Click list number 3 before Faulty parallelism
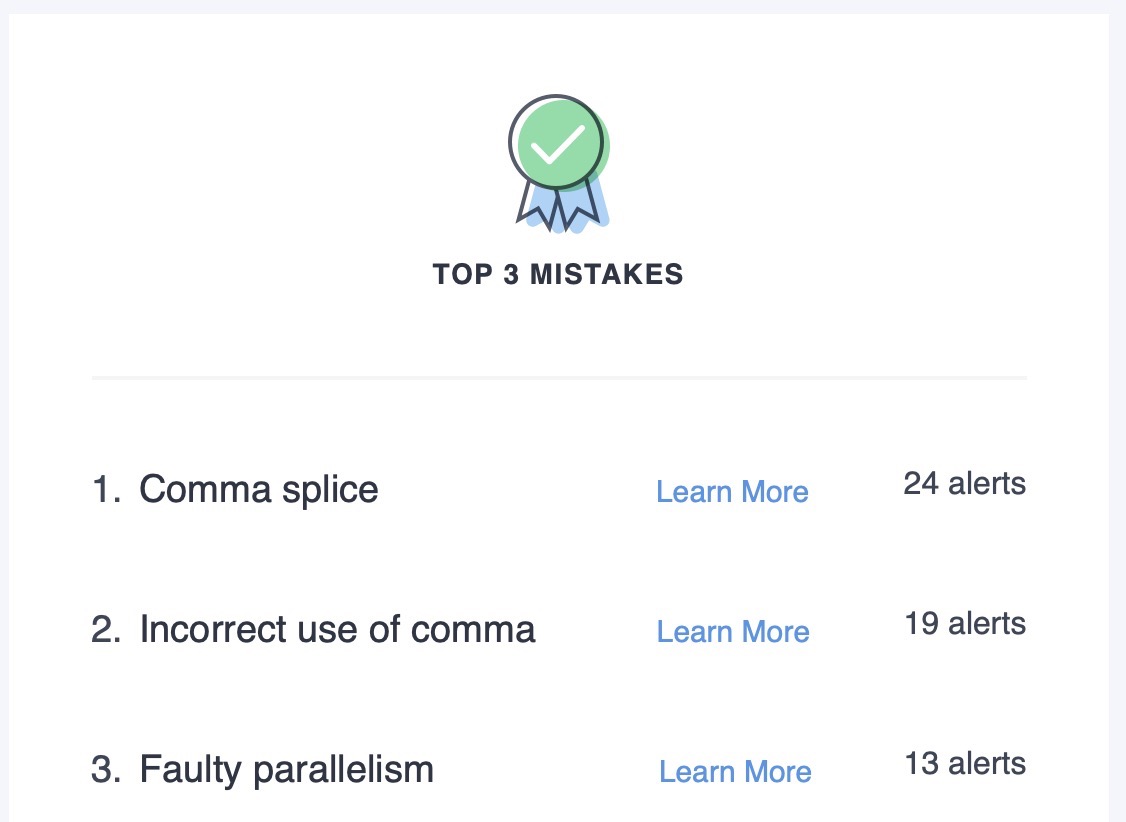The width and height of the screenshot is (1126, 822). pos(106,770)
